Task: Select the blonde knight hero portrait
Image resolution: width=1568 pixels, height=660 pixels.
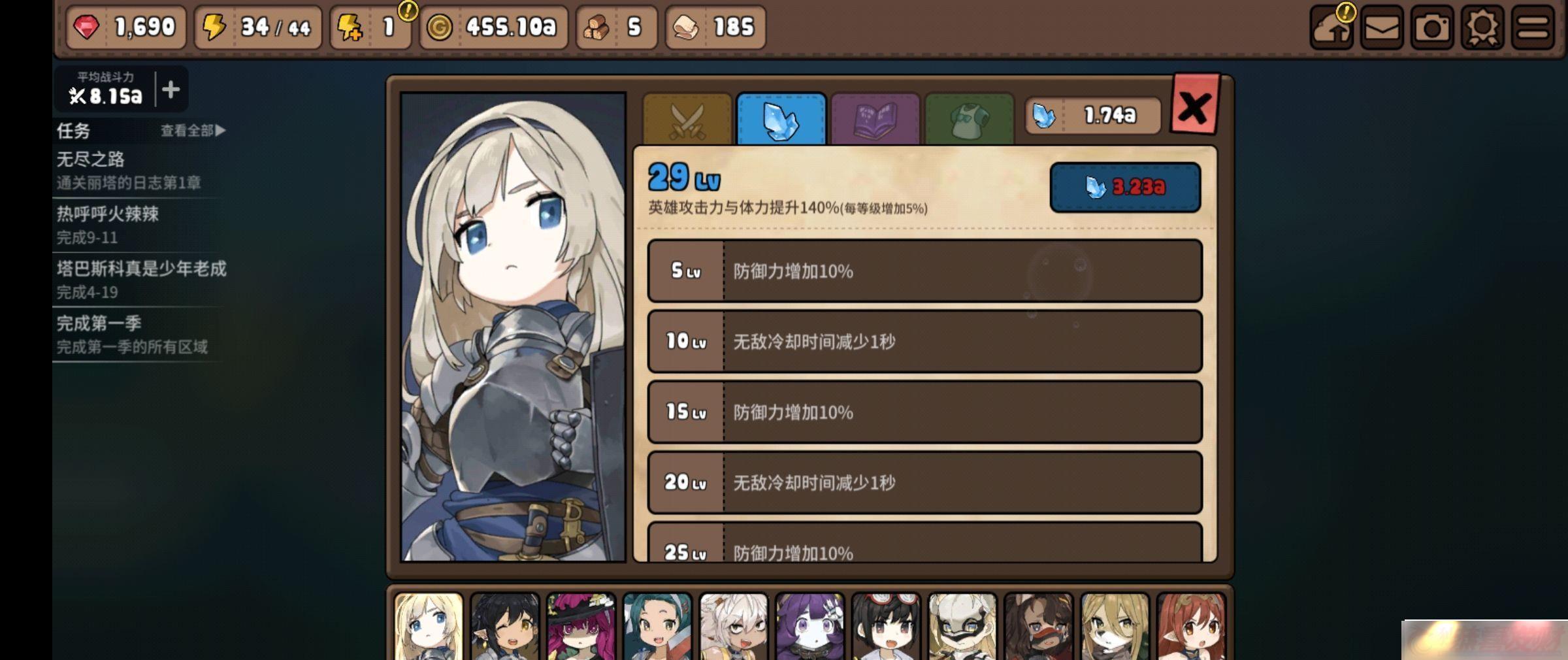Action: point(429,626)
